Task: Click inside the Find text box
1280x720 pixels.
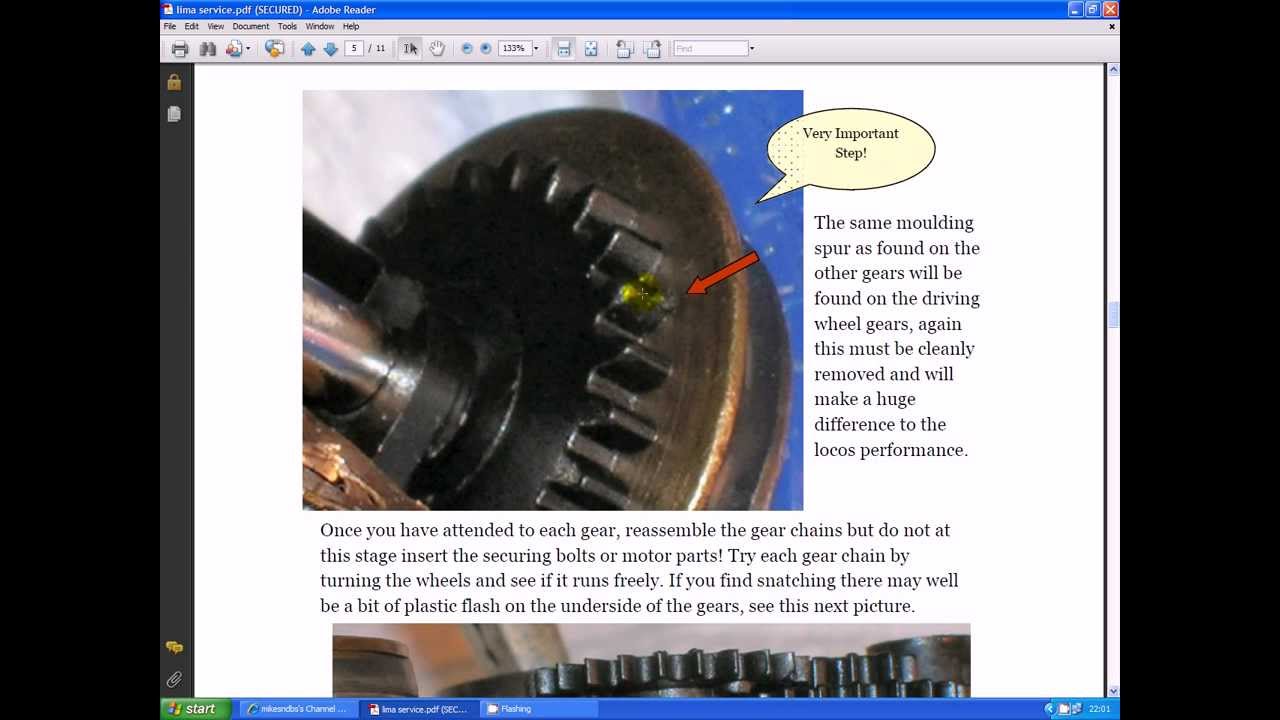Action: (710, 48)
